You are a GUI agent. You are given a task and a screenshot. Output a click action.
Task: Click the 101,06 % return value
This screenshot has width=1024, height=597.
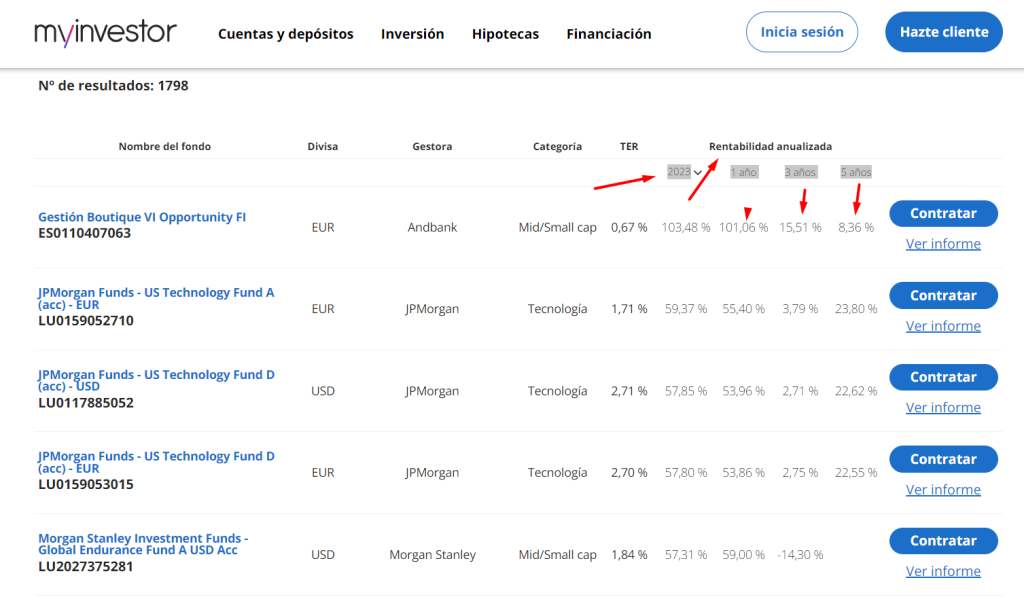click(x=743, y=227)
